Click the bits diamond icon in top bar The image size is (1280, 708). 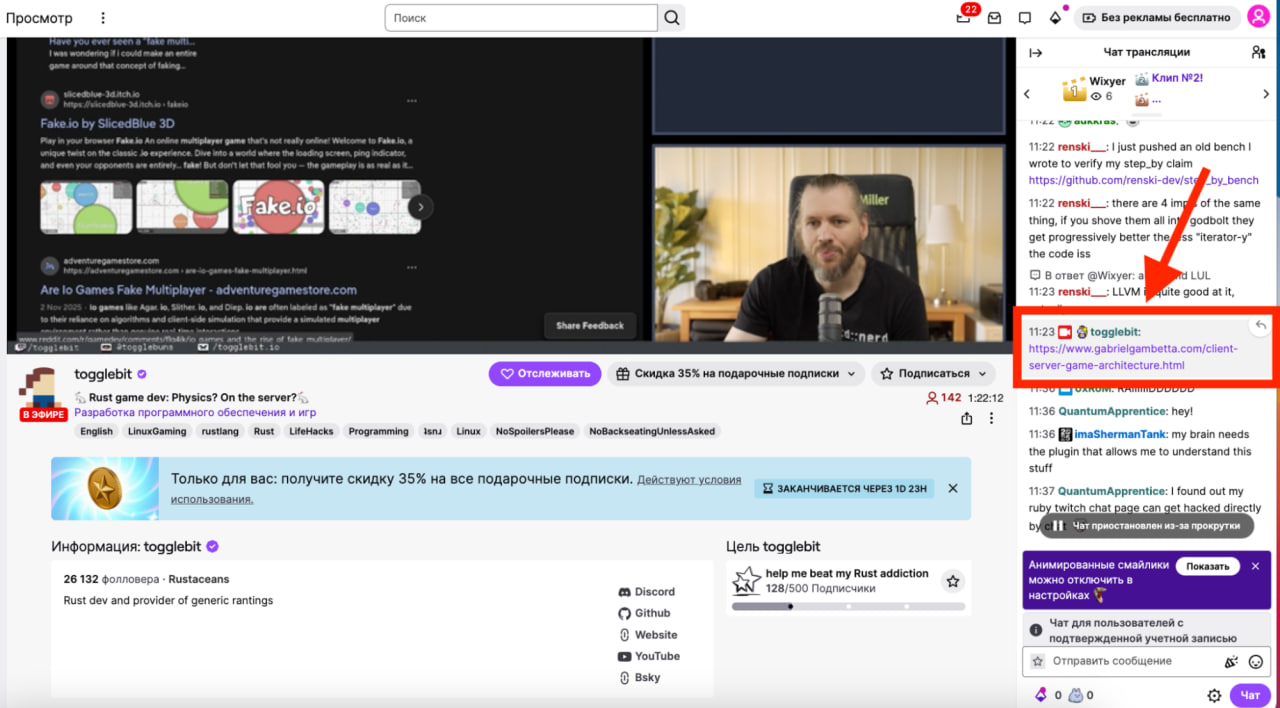point(1055,18)
